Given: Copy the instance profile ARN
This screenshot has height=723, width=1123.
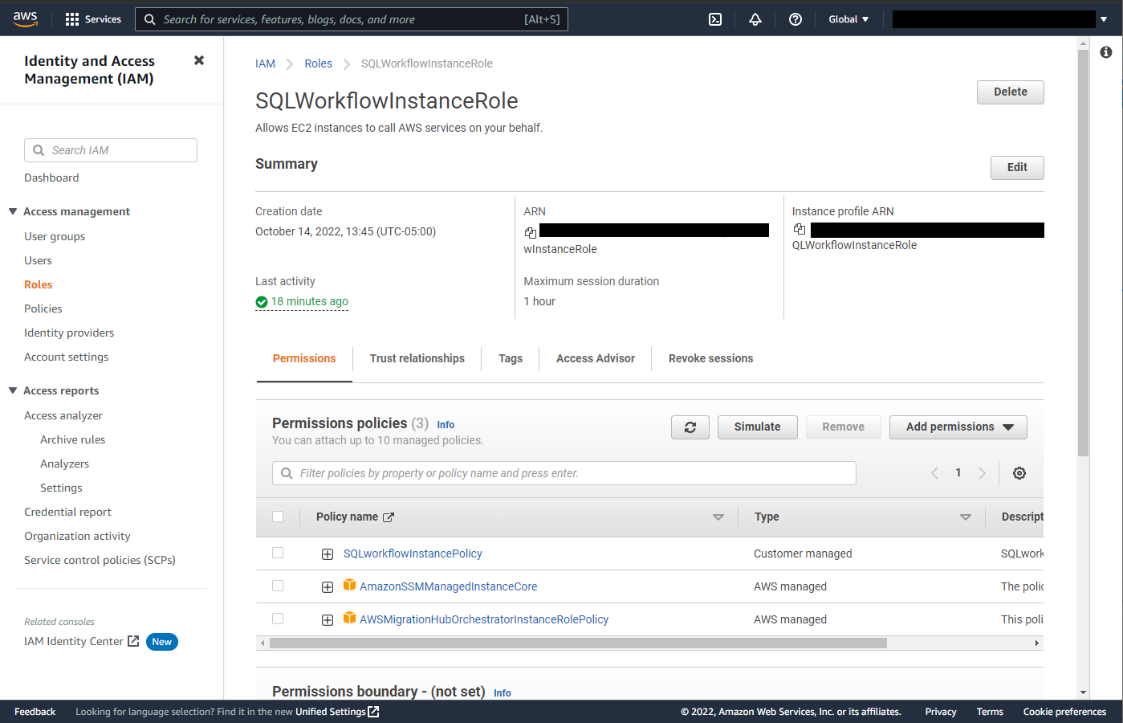Looking at the screenshot, I should [x=799, y=229].
